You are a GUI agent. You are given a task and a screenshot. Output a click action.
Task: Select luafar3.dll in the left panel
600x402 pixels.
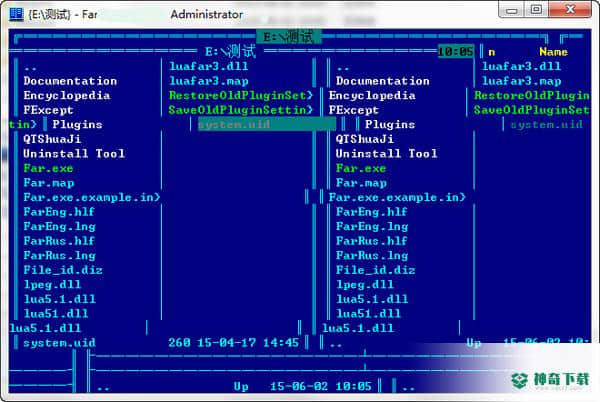click(209, 67)
